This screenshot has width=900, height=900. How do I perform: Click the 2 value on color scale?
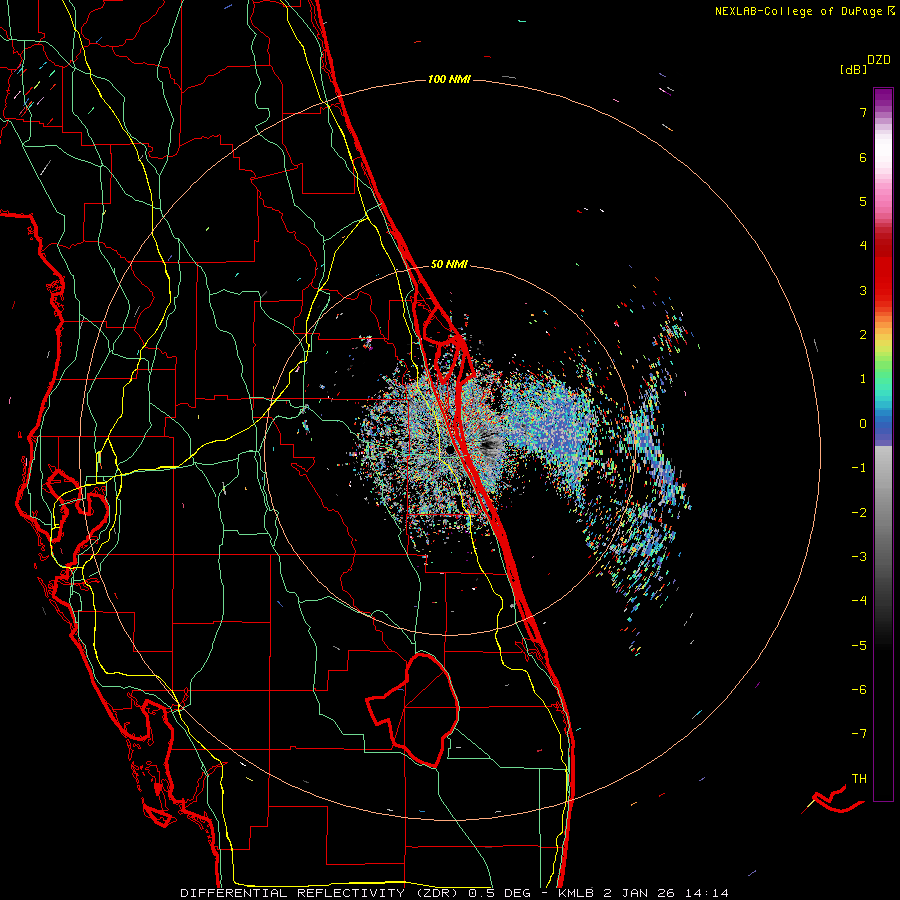pos(863,335)
